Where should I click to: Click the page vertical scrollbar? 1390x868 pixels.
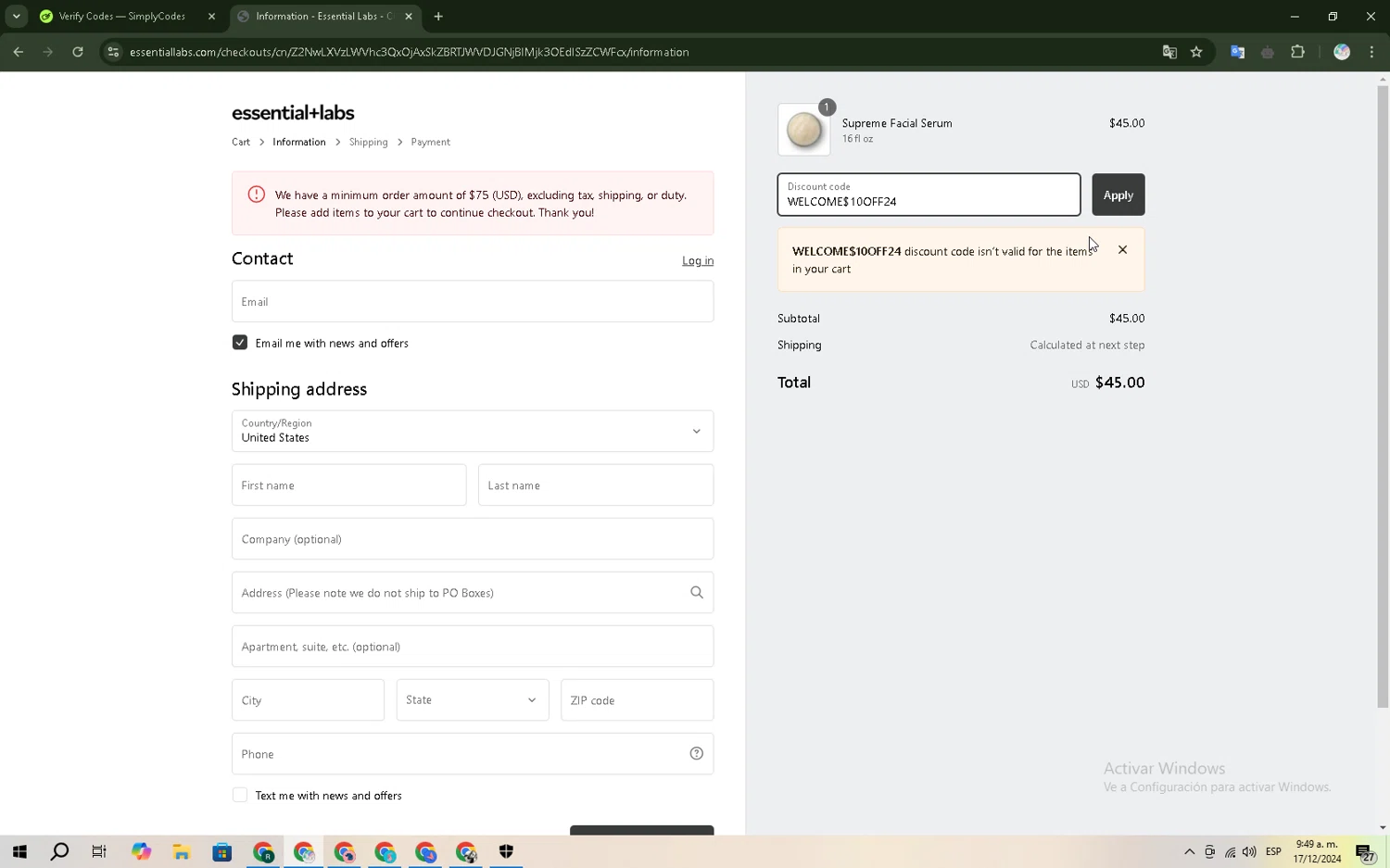pyautogui.click(x=1383, y=396)
